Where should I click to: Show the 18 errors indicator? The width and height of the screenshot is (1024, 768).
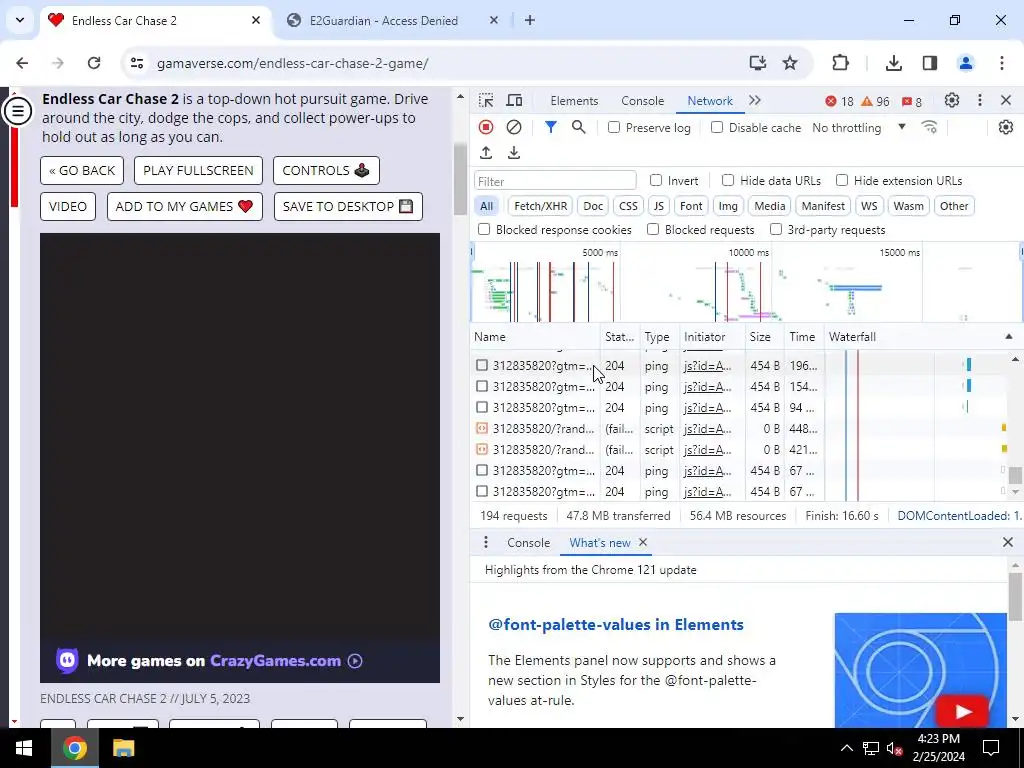click(839, 101)
